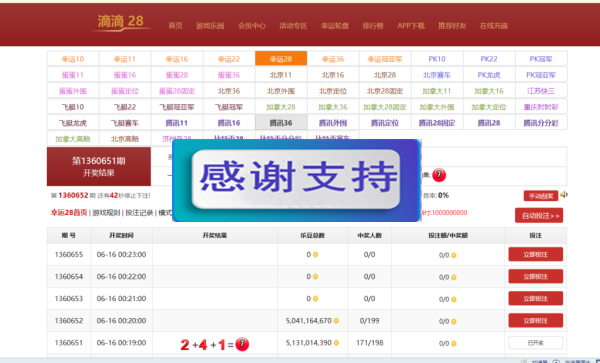Image resolution: width=600 pixels, height=363 pixels.
Task: Choose the 飞艇10 game tab
Action: (x=73, y=107)
